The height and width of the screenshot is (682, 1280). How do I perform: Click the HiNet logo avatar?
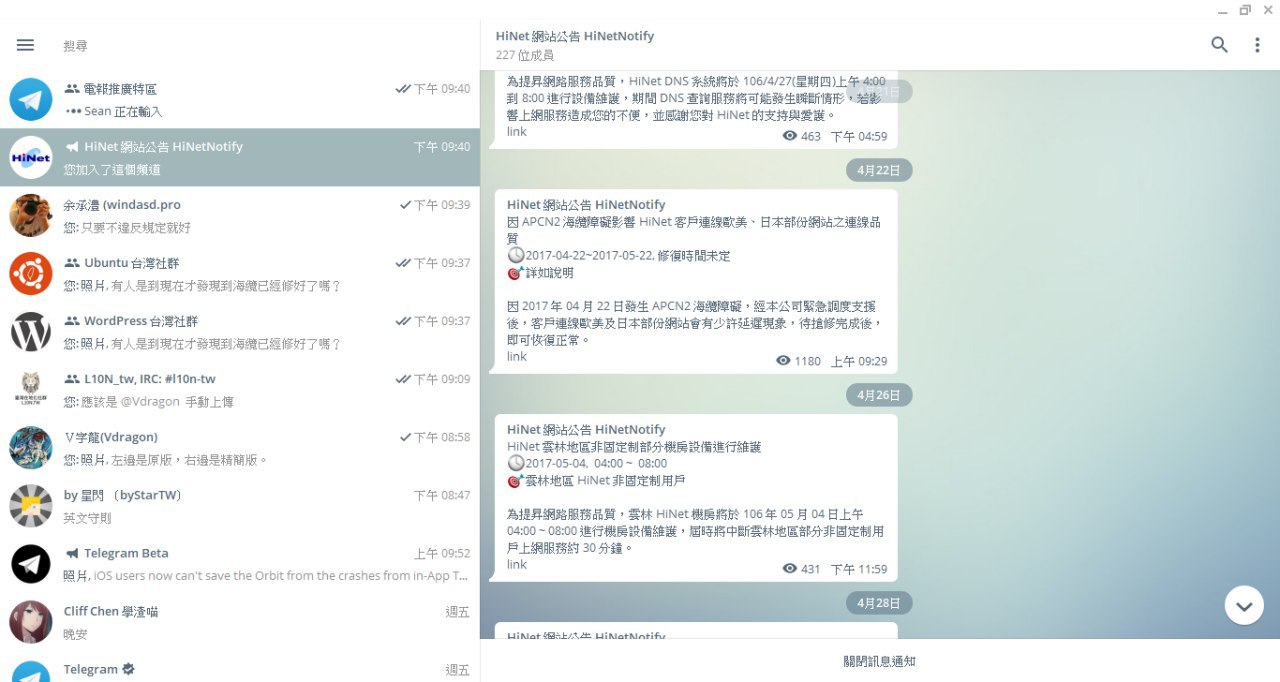(31, 157)
